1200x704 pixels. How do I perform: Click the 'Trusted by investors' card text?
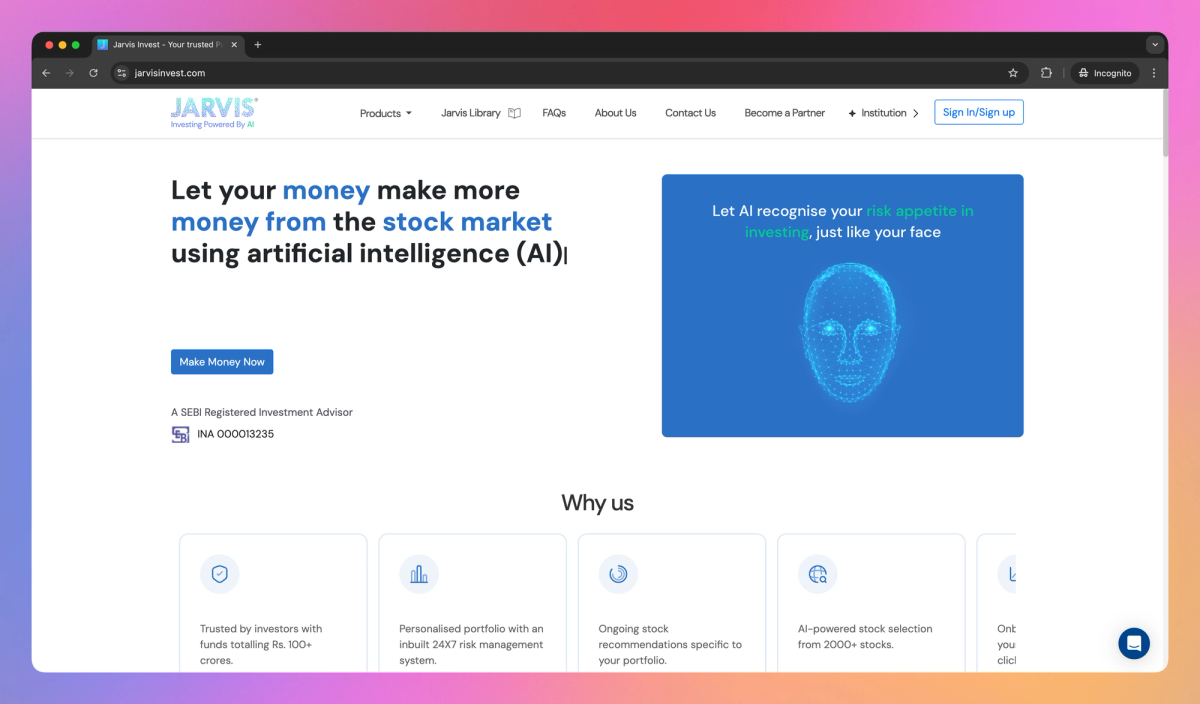pos(262,644)
